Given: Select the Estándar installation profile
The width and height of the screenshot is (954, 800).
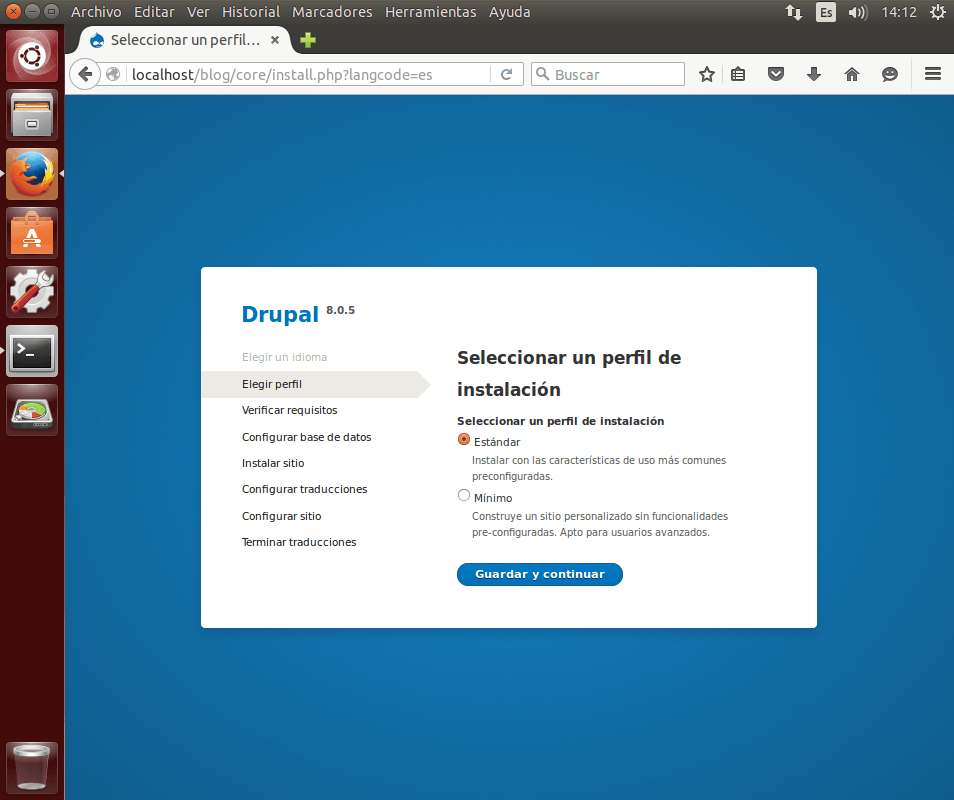Looking at the screenshot, I should tap(464, 439).
